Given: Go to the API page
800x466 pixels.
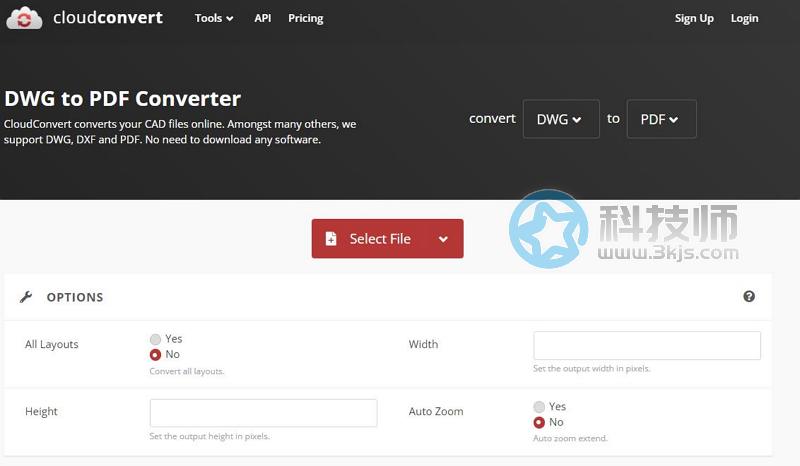Looking at the screenshot, I should [263, 18].
